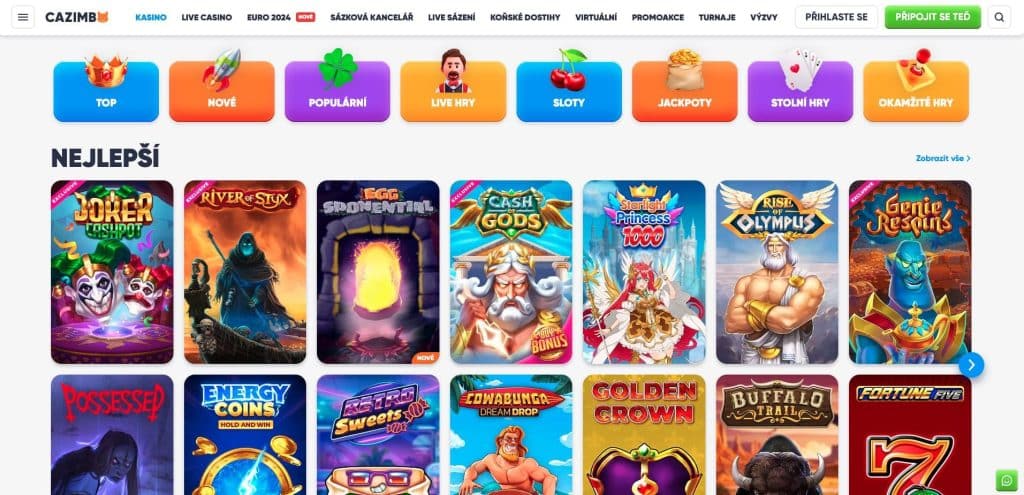Select the TOP crown category
1024x495 pixels.
pos(106,91)
